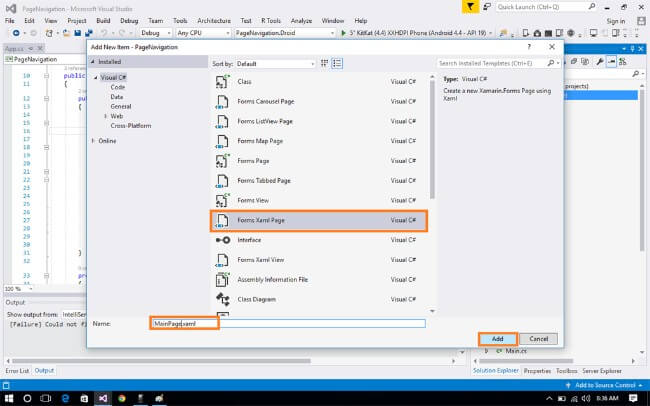Click Save All in the Visual Studio toolbar
The height and width of the screenshot is (406, 650).
pyautogui.click(x=88, y=33)
